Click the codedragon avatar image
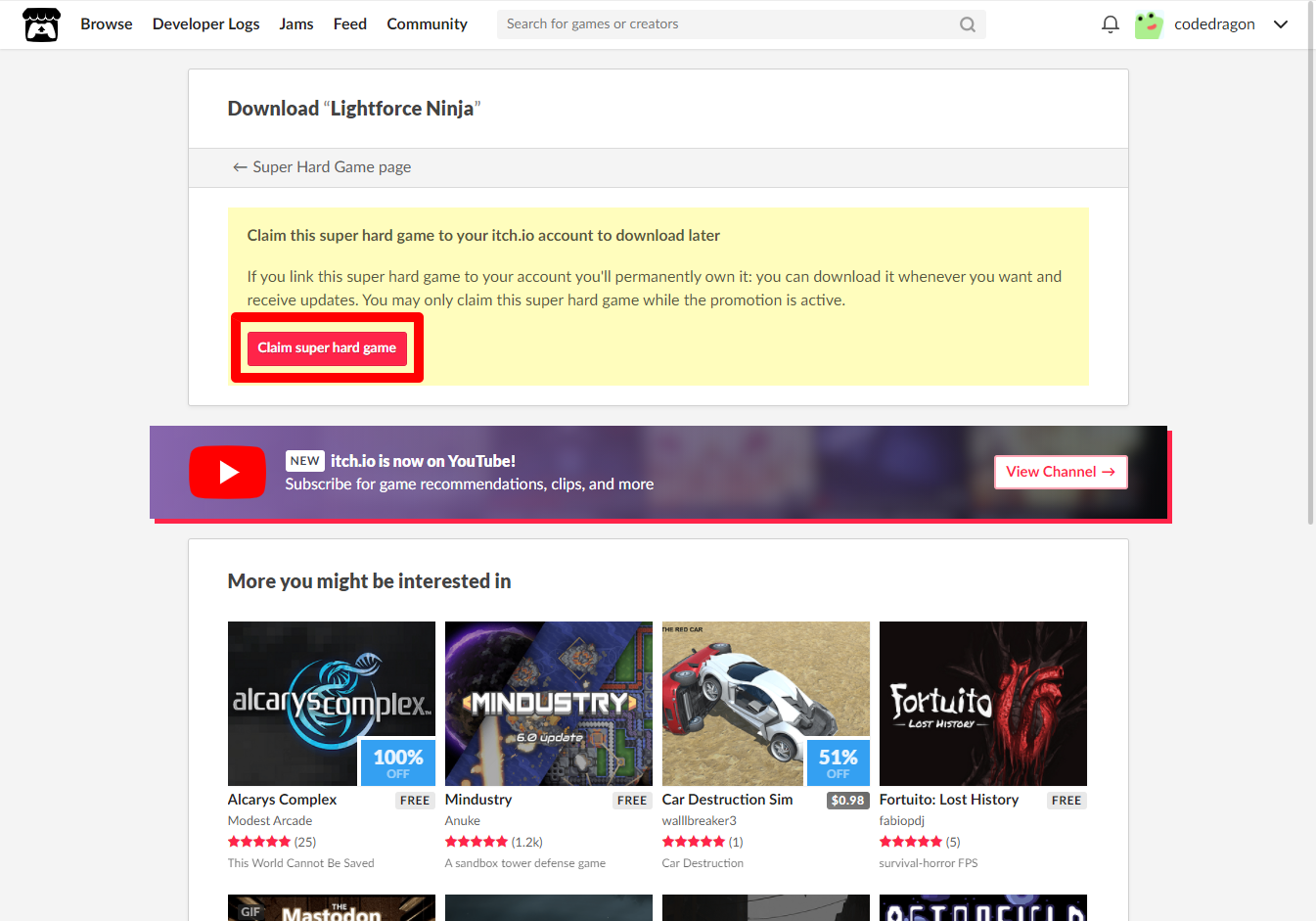Viewport: 1316px width, 921px height. [x=1149, y=24]
